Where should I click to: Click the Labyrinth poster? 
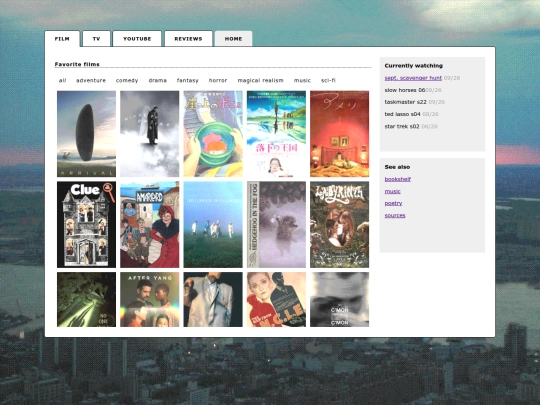pos(340,225)
